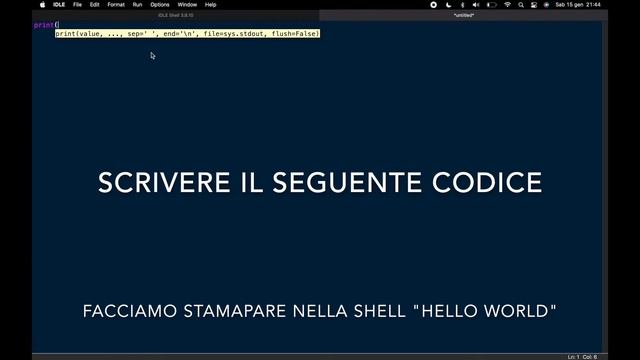Open the Options menu
The width and height of the screenshot is (640, 360).
(160, 5)
